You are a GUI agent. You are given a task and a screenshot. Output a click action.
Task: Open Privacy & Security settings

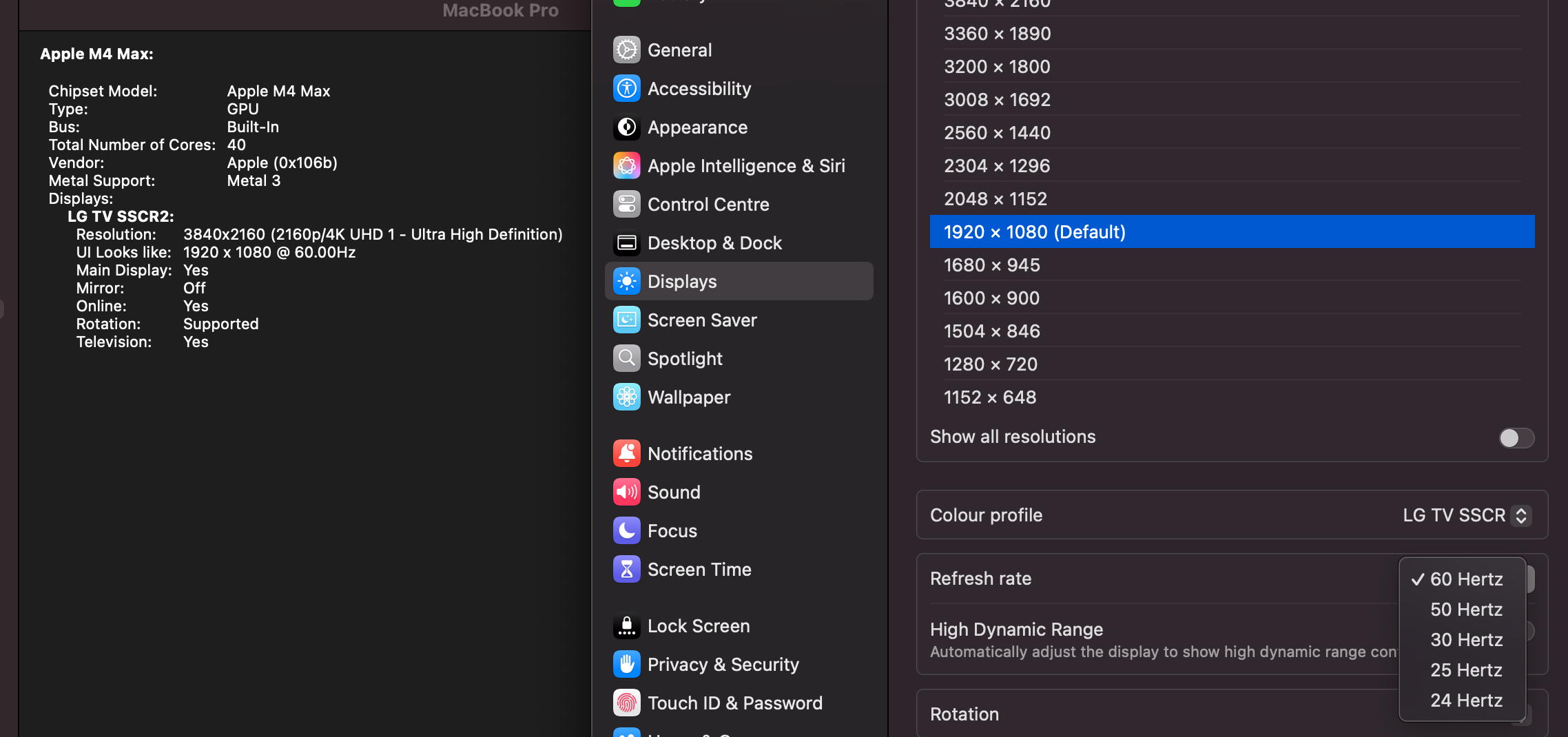[723, 664]
